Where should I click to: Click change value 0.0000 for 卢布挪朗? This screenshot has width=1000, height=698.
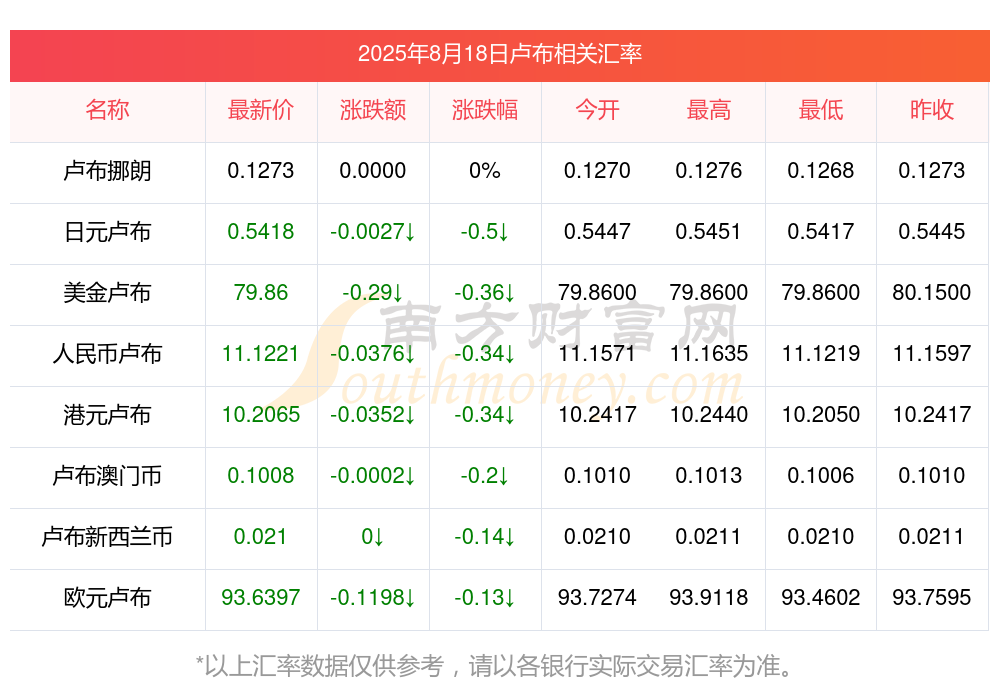coord(373,170)
